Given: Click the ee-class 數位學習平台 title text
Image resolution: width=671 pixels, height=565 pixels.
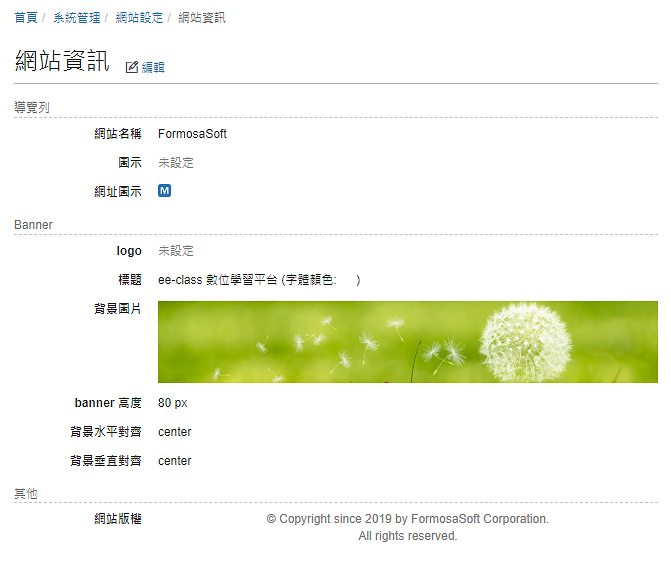Looking at the screenshot, I should pyautogui.click(x=217, y=280).
